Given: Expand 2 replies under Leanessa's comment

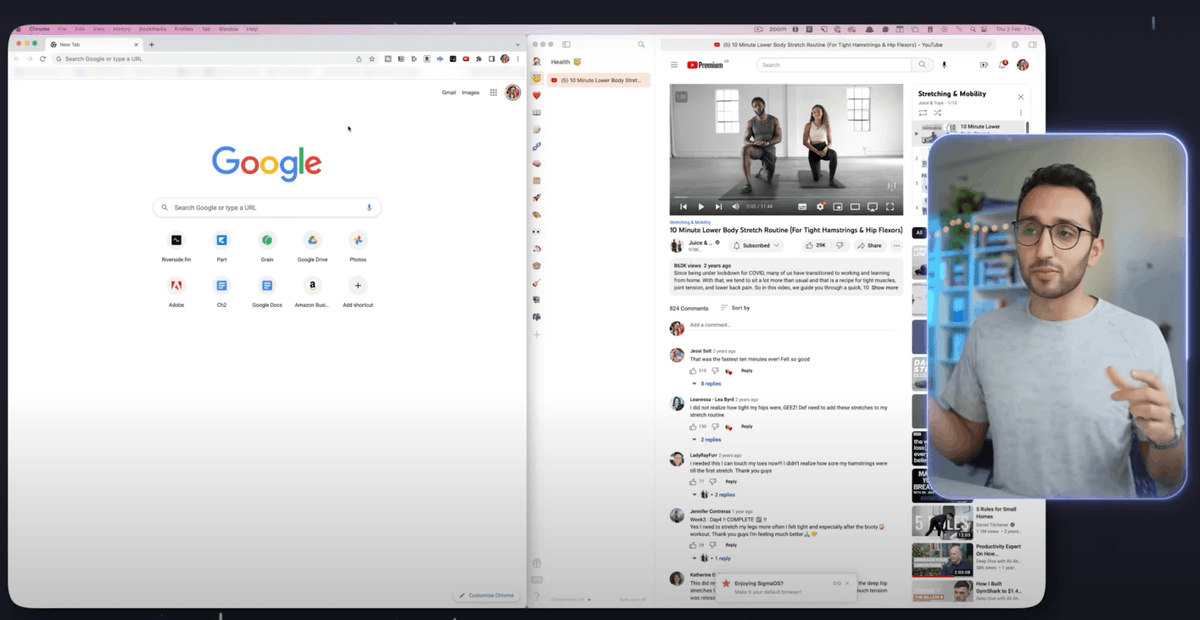Looking at the screenshot, I should [706, 439].
